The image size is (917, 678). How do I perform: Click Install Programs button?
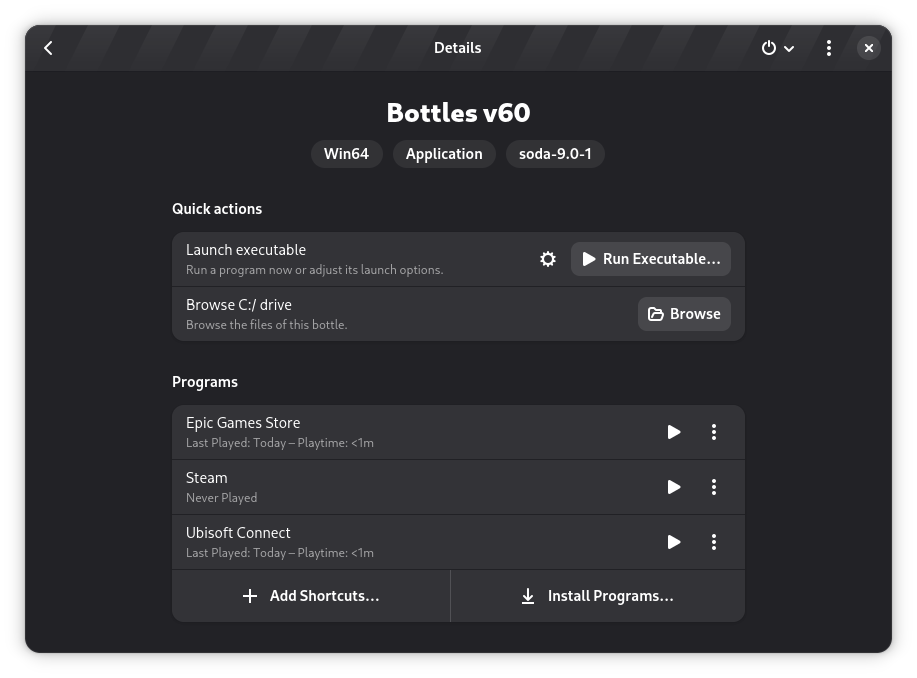click(597, 596)
